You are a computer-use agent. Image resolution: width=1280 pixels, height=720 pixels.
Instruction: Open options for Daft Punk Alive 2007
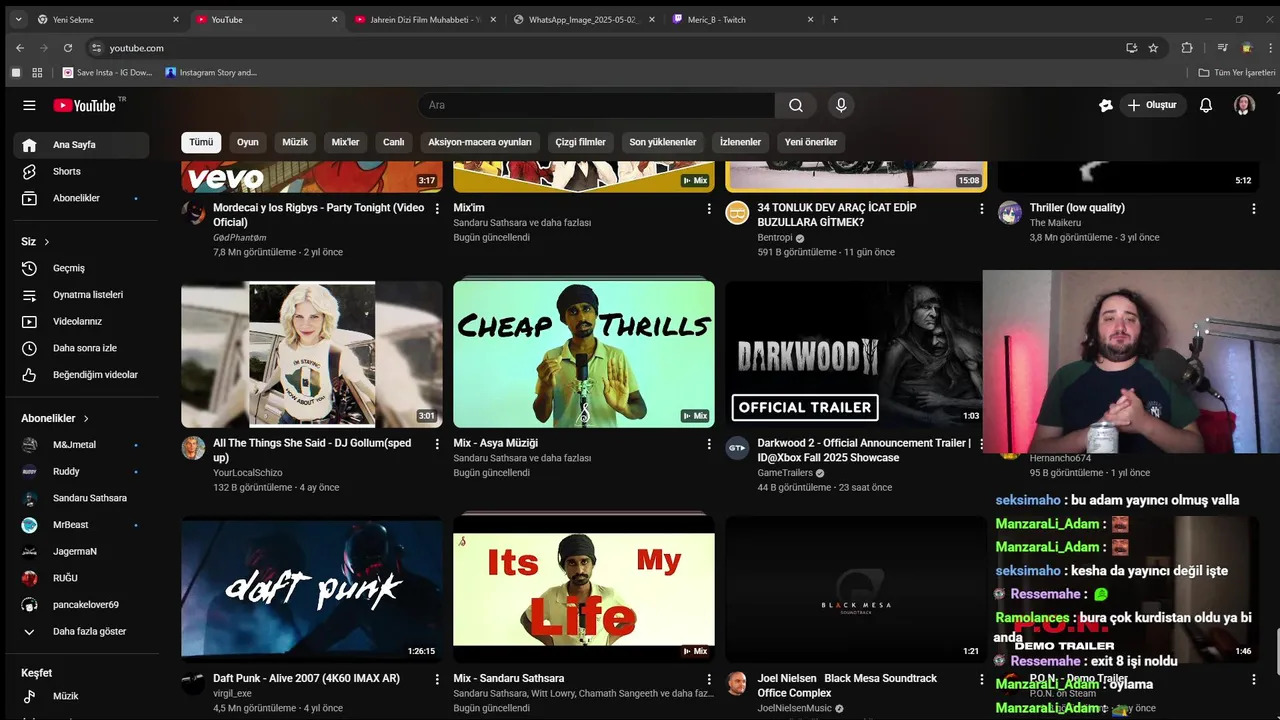tap(437, 679)
